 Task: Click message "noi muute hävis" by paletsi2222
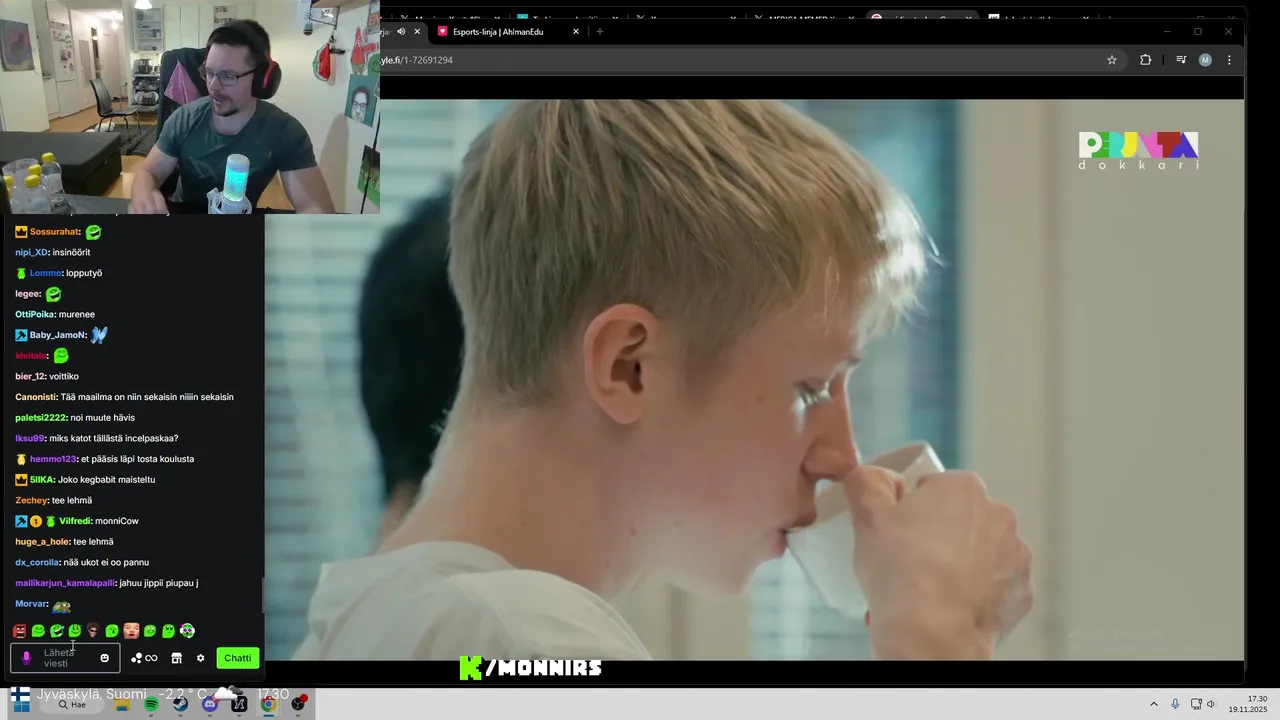click(102, 418)
